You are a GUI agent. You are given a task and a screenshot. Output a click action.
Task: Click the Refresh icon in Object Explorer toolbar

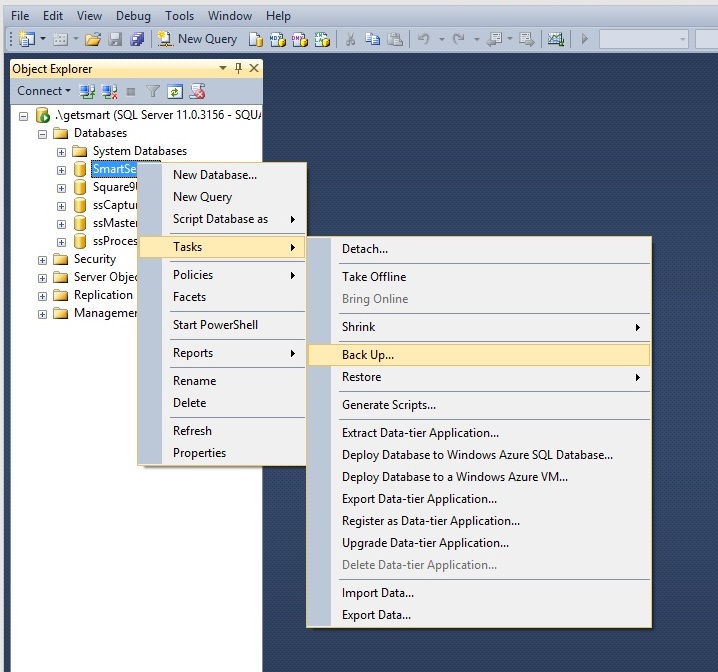tap(175, 91)
